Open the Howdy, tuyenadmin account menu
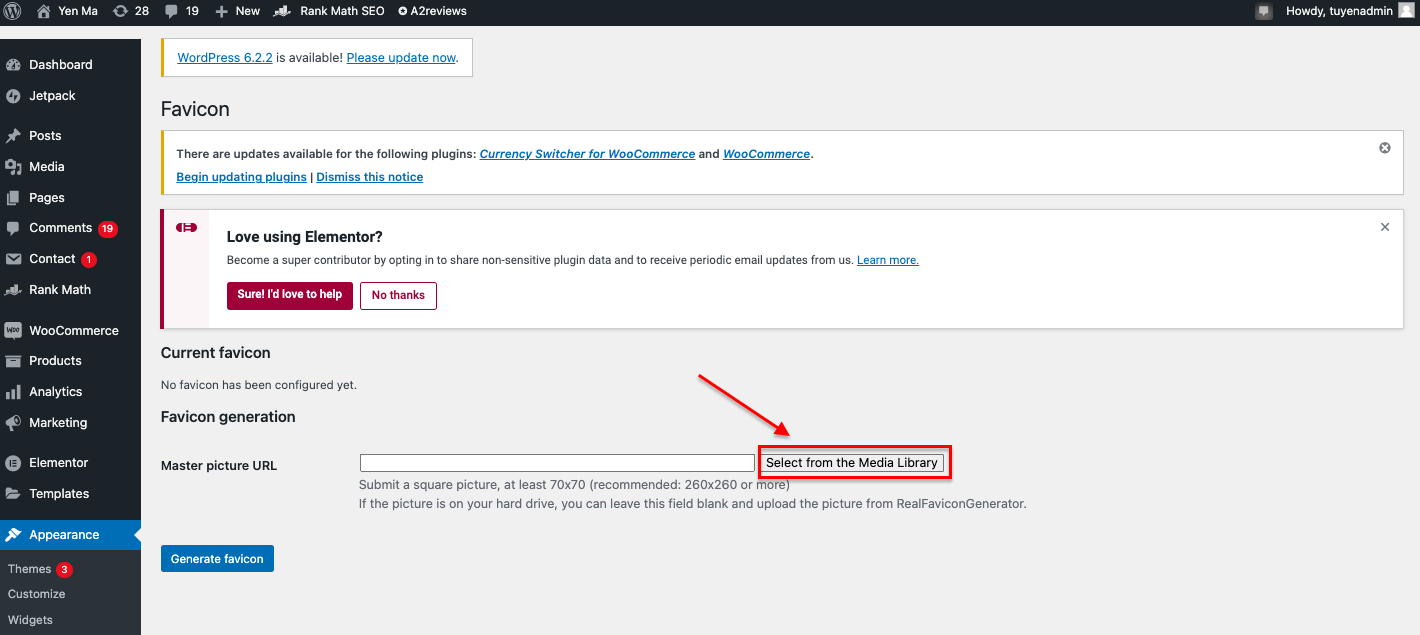The height and width of the screenshot is (635, 1420). tap(1349, 11)
